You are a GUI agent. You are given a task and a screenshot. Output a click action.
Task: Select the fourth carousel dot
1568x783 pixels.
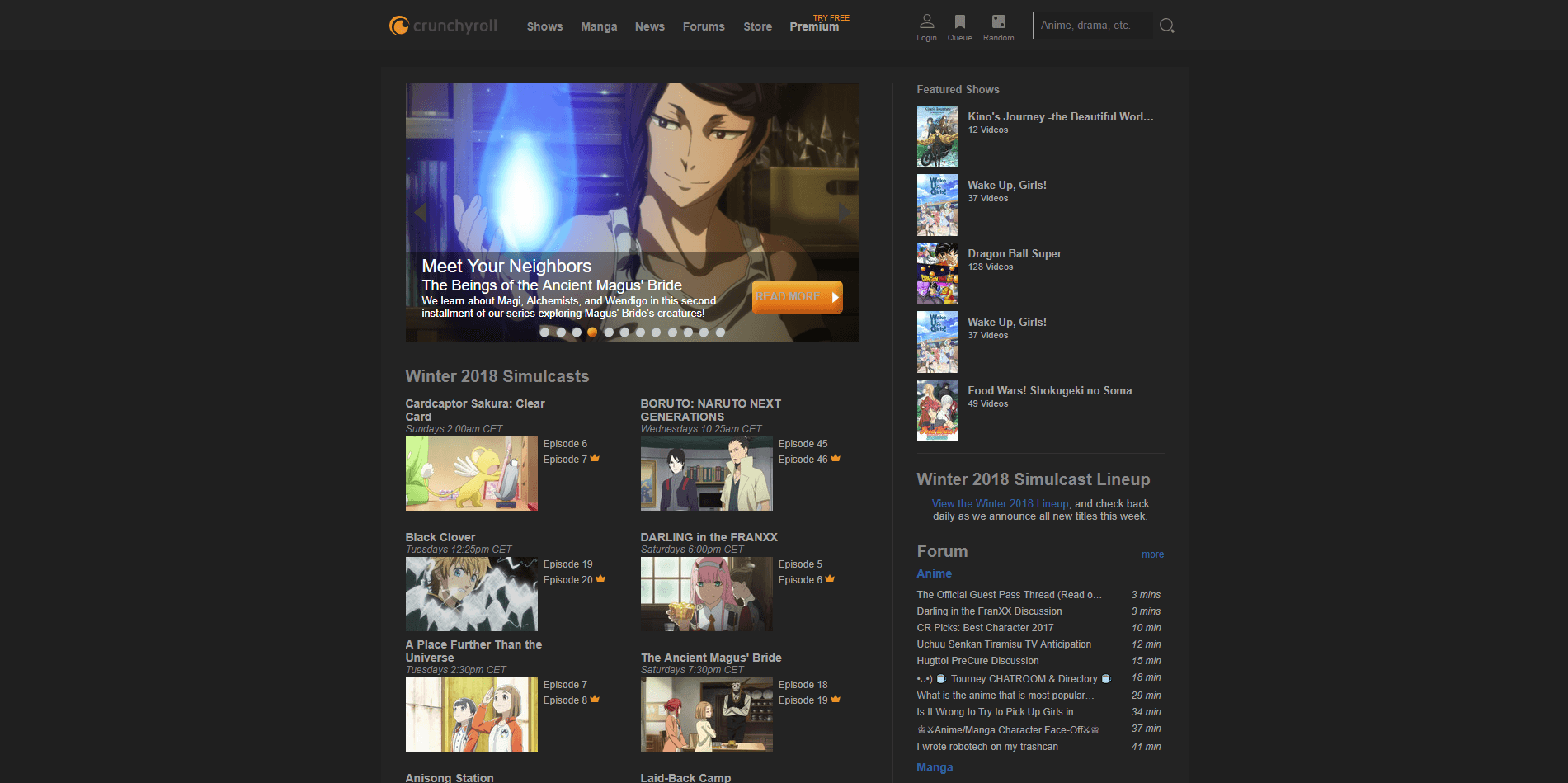point(593,332)
